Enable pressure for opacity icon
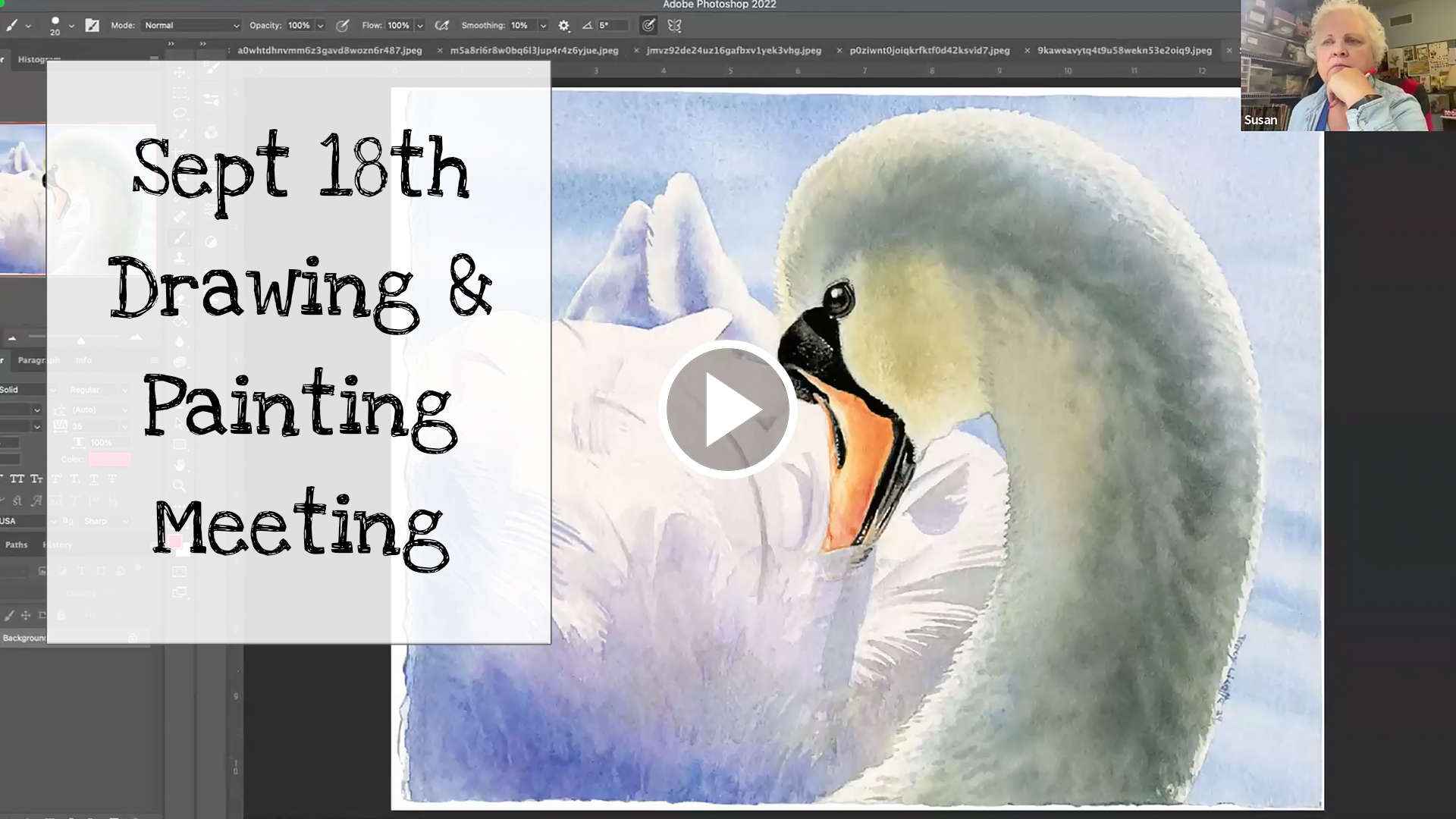The width and height of the screenshot is (1456, 819). pos(343,26)
